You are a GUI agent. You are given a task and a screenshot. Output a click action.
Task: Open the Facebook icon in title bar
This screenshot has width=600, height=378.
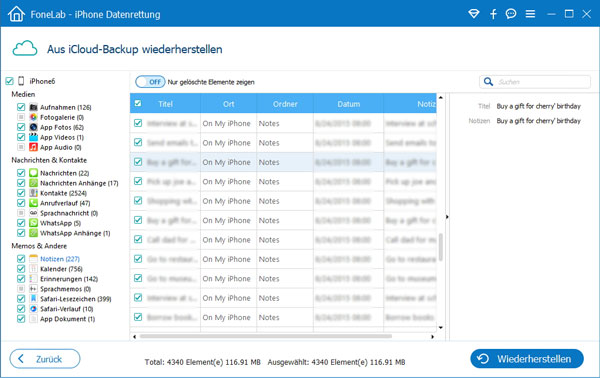[493, 14]
